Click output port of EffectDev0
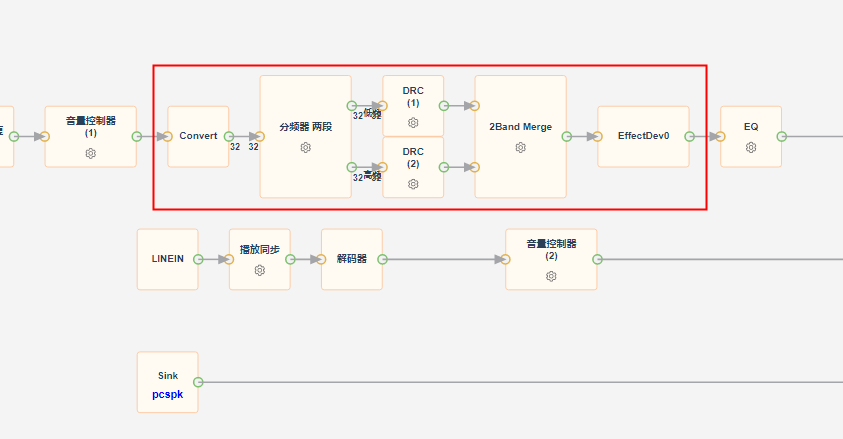This screenshot has height=439, width=843. click(689, 136)
